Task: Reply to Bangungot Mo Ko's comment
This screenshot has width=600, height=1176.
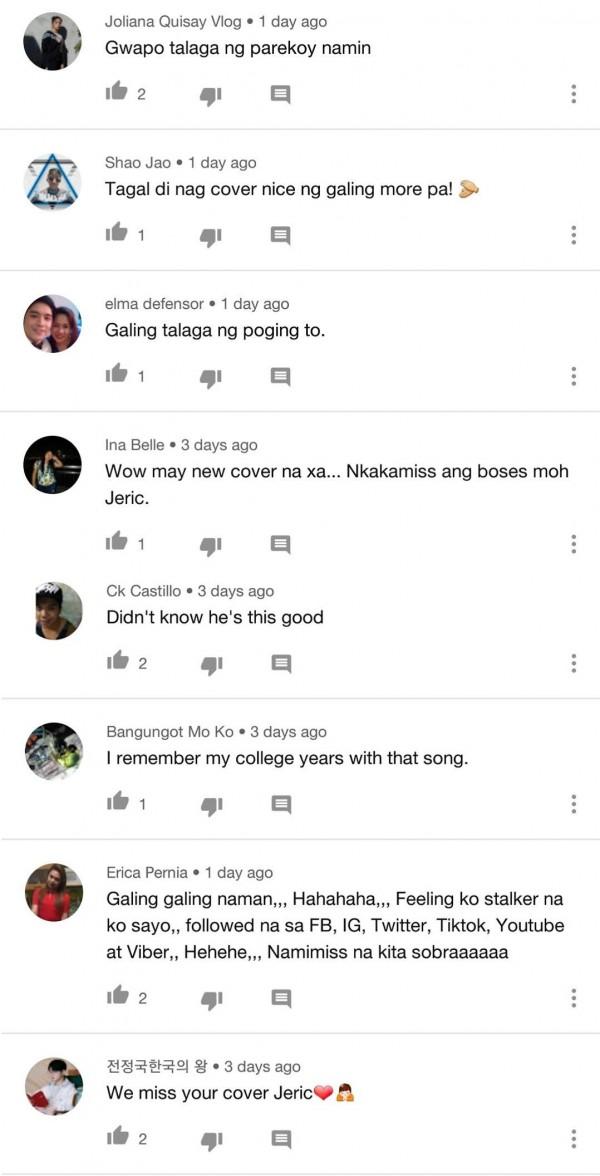Action: point(281,804)
